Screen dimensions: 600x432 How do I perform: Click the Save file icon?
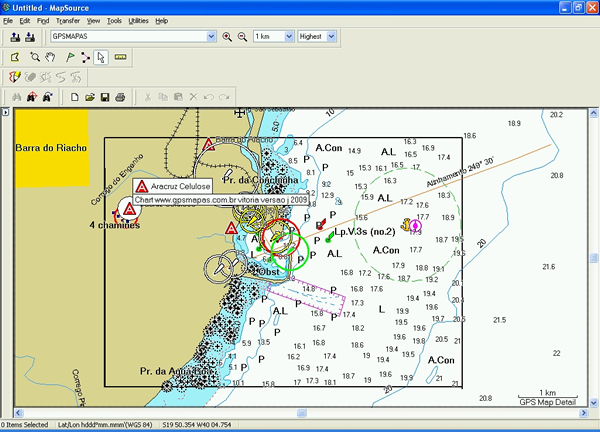105,97
